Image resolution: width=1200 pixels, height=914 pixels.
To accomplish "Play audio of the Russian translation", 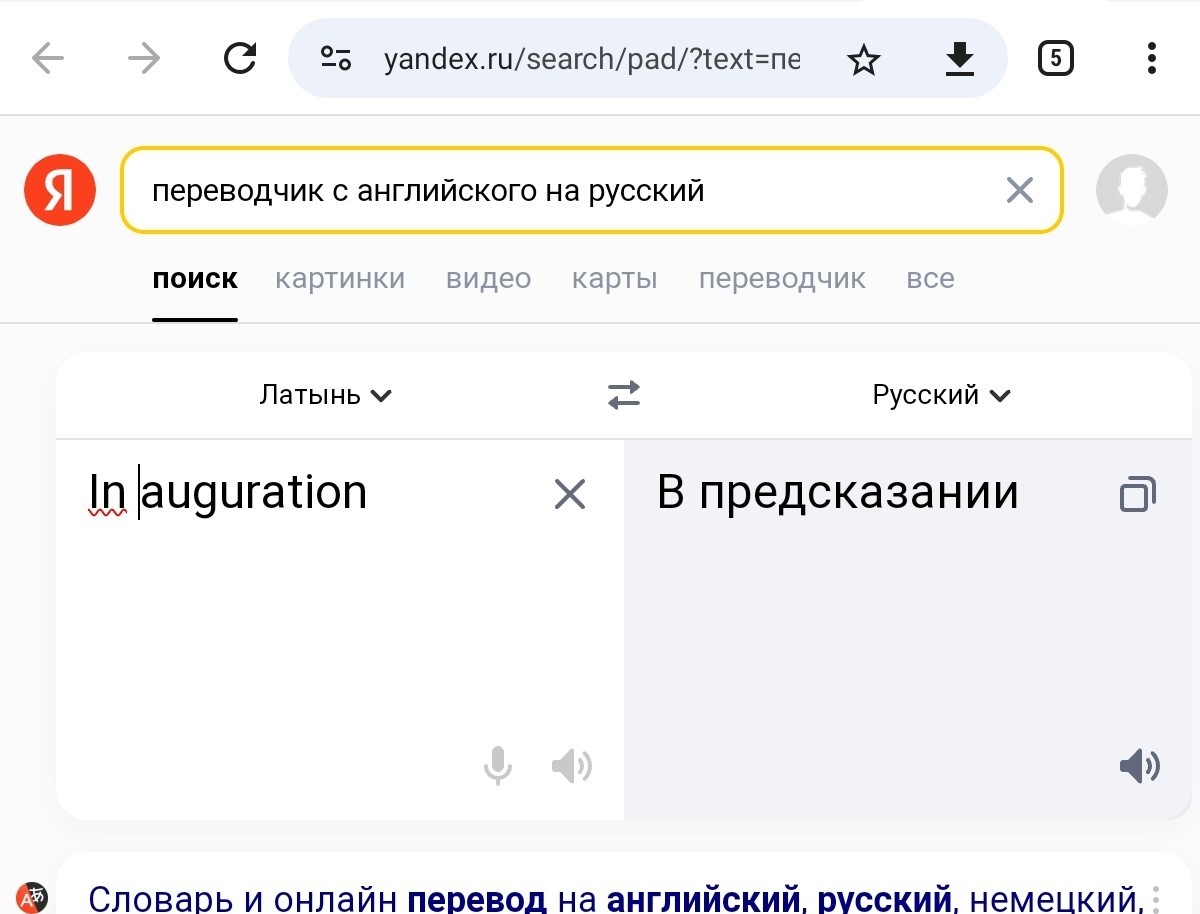I will tap(1139, 767).
